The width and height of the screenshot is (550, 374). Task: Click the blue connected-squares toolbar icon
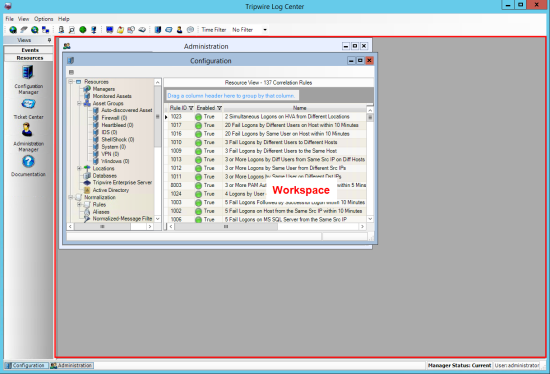click(46, 30)
